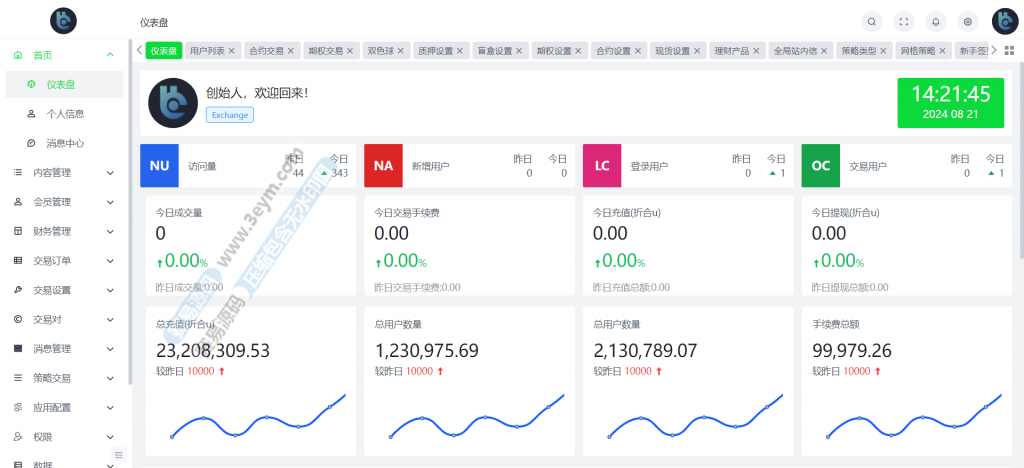Open the settings gear icon
This screenshot has height=468, width=1024.
[x=967, y=21]
